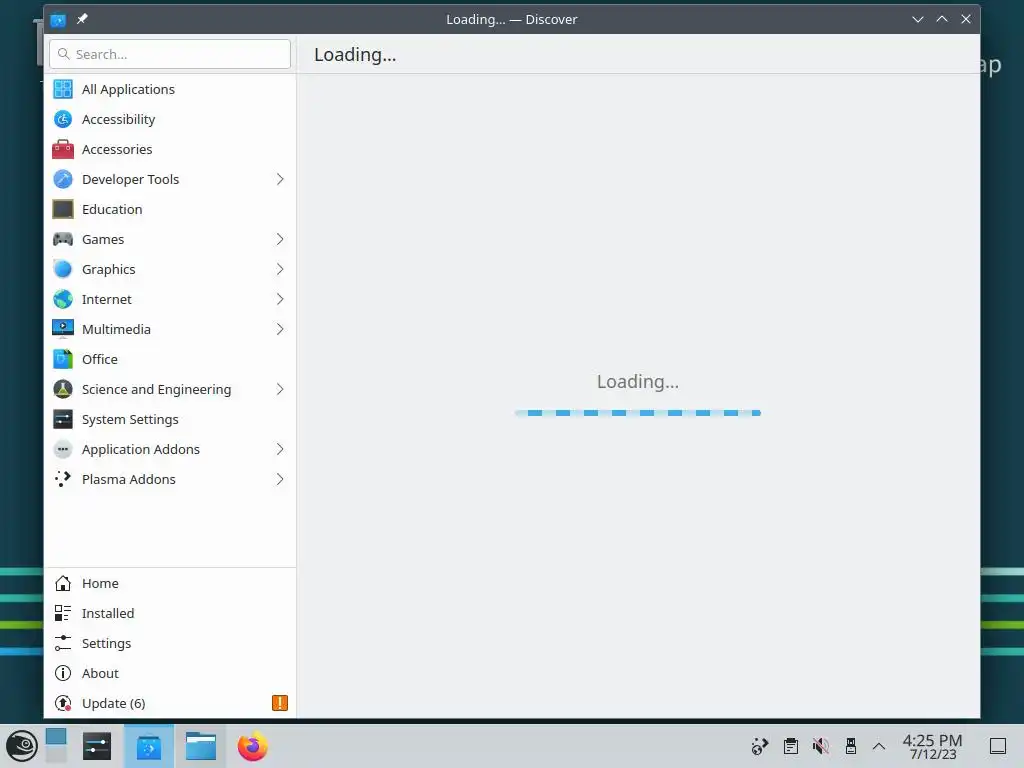Expand the Developer Tools category chevron
Screen dimensions: 1024x768
(280, 179)
